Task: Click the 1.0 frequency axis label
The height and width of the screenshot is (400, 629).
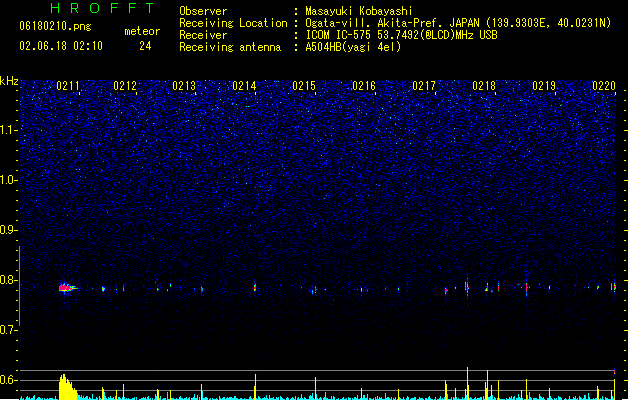Action: tap(8, 180)
